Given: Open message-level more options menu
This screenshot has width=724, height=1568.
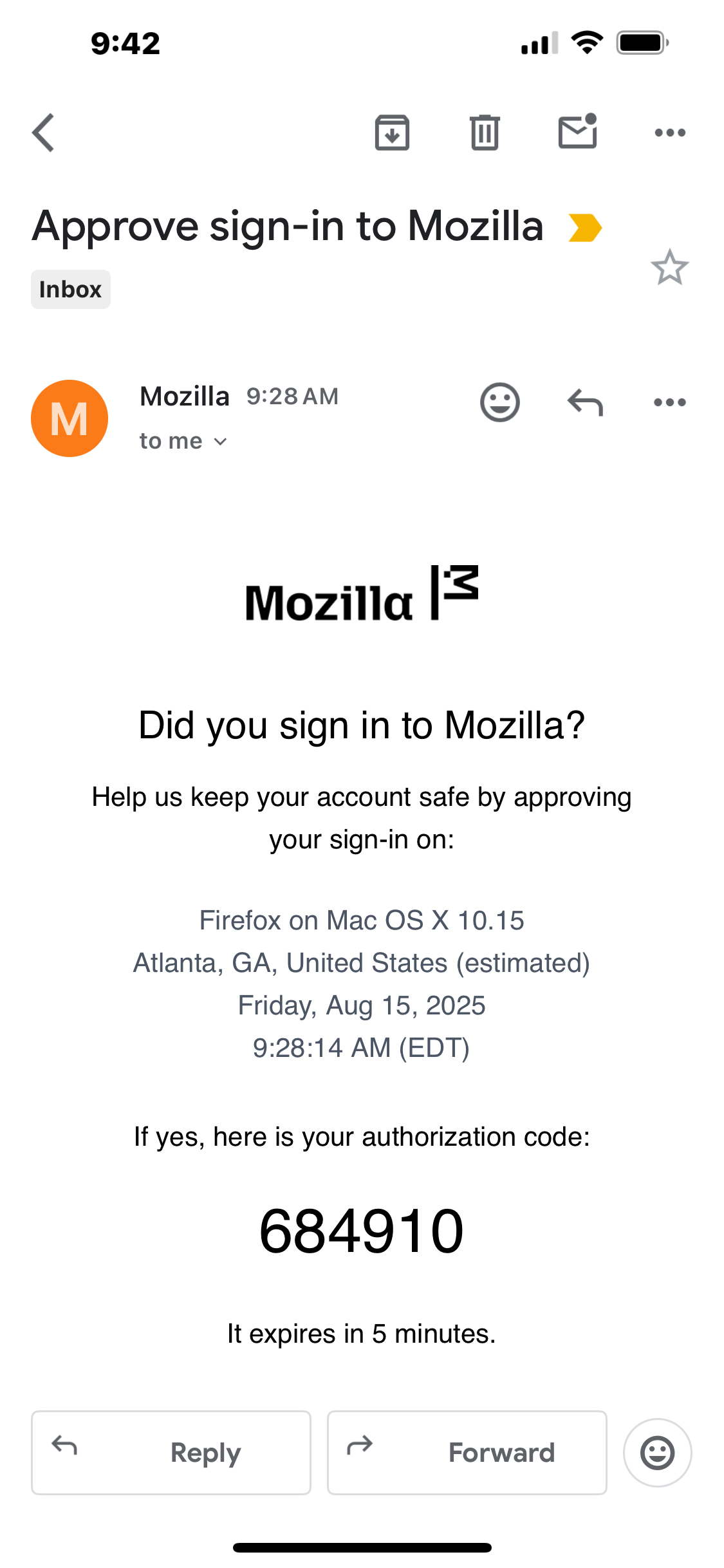Looking at the screenshot, I should coord(670,403).
